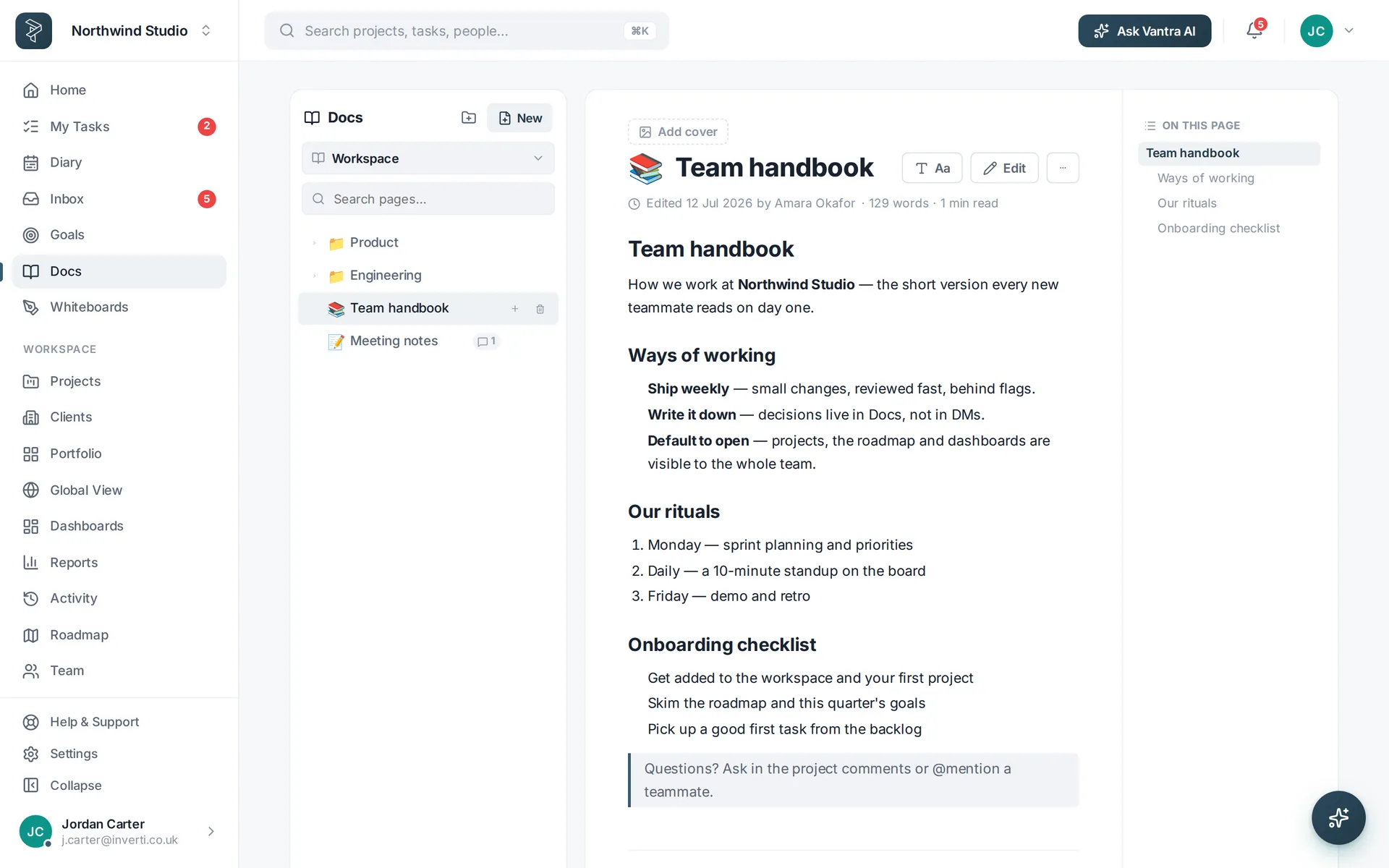Open the more options ellipsis button
The width and height of the screenshot is (1389, 868).
click(1063, 168)
